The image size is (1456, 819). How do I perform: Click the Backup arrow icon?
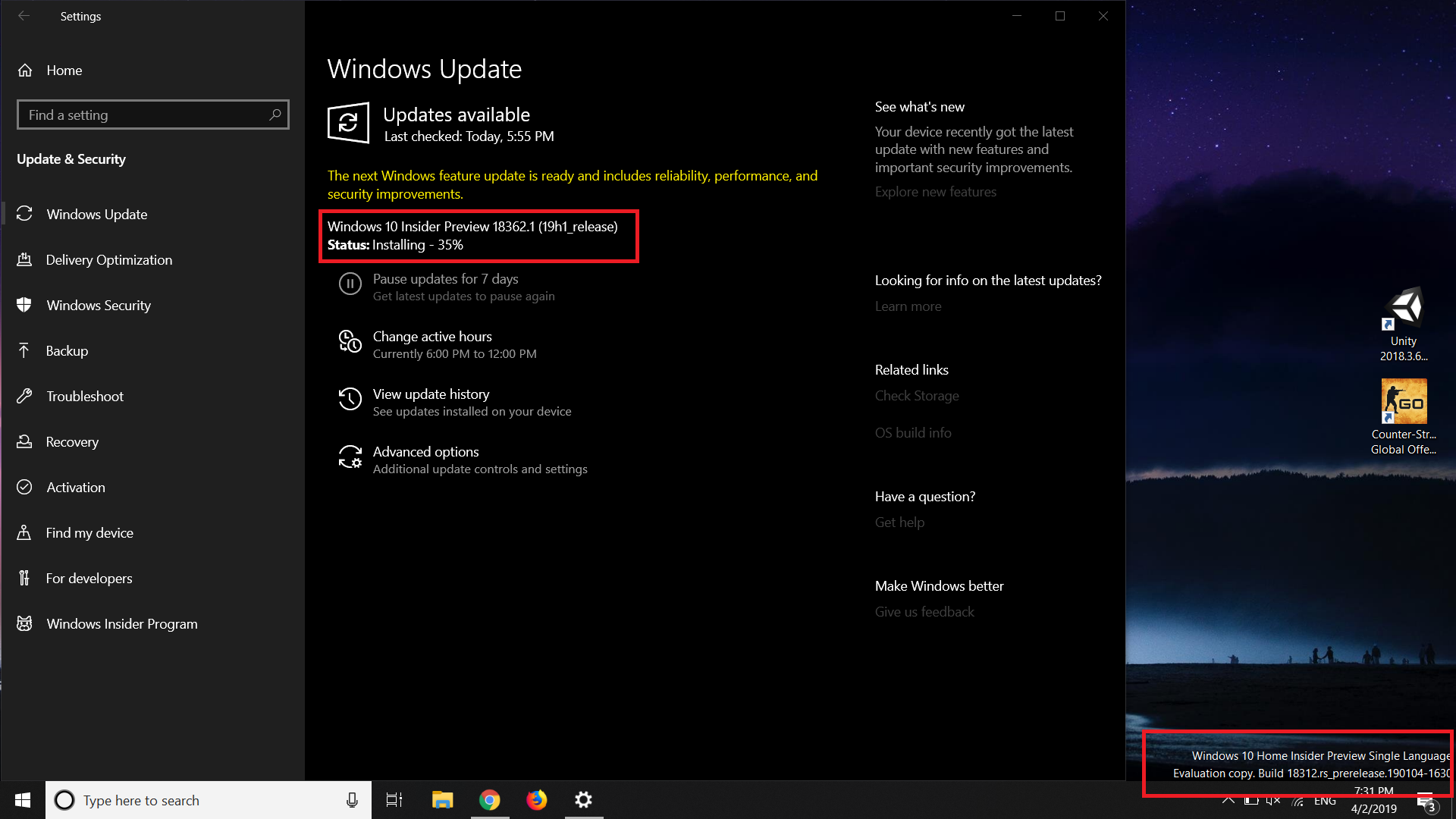pyautogui.click(x=24, y=350)
